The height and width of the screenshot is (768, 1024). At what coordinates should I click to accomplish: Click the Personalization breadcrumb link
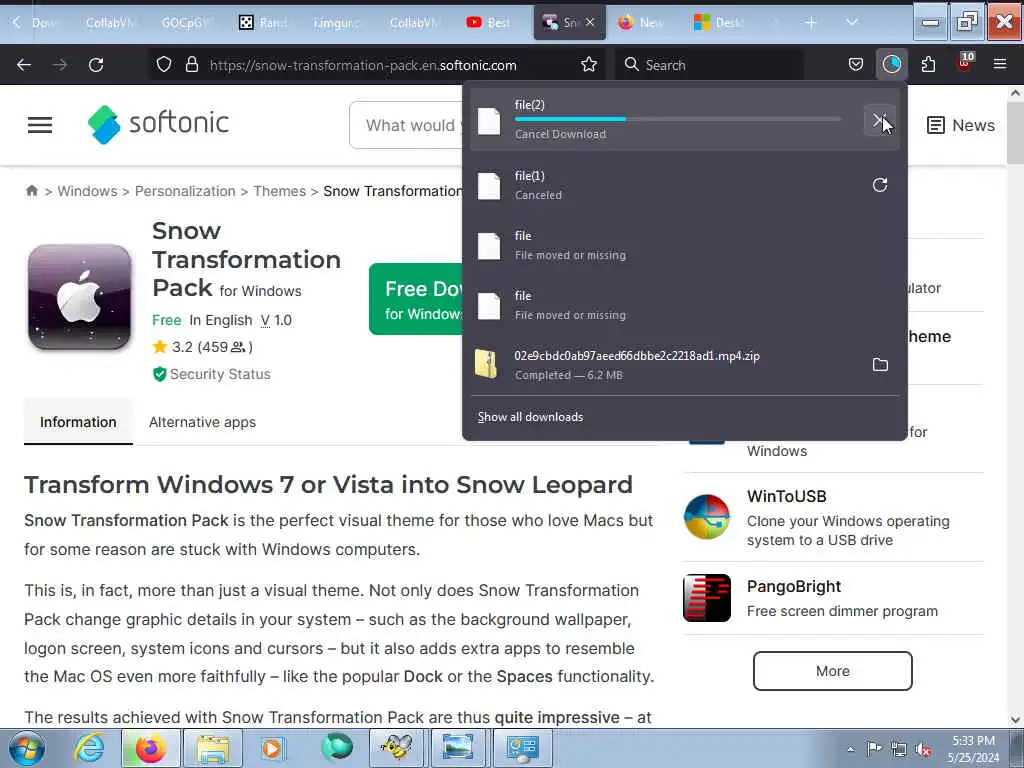tap(185, 191)
